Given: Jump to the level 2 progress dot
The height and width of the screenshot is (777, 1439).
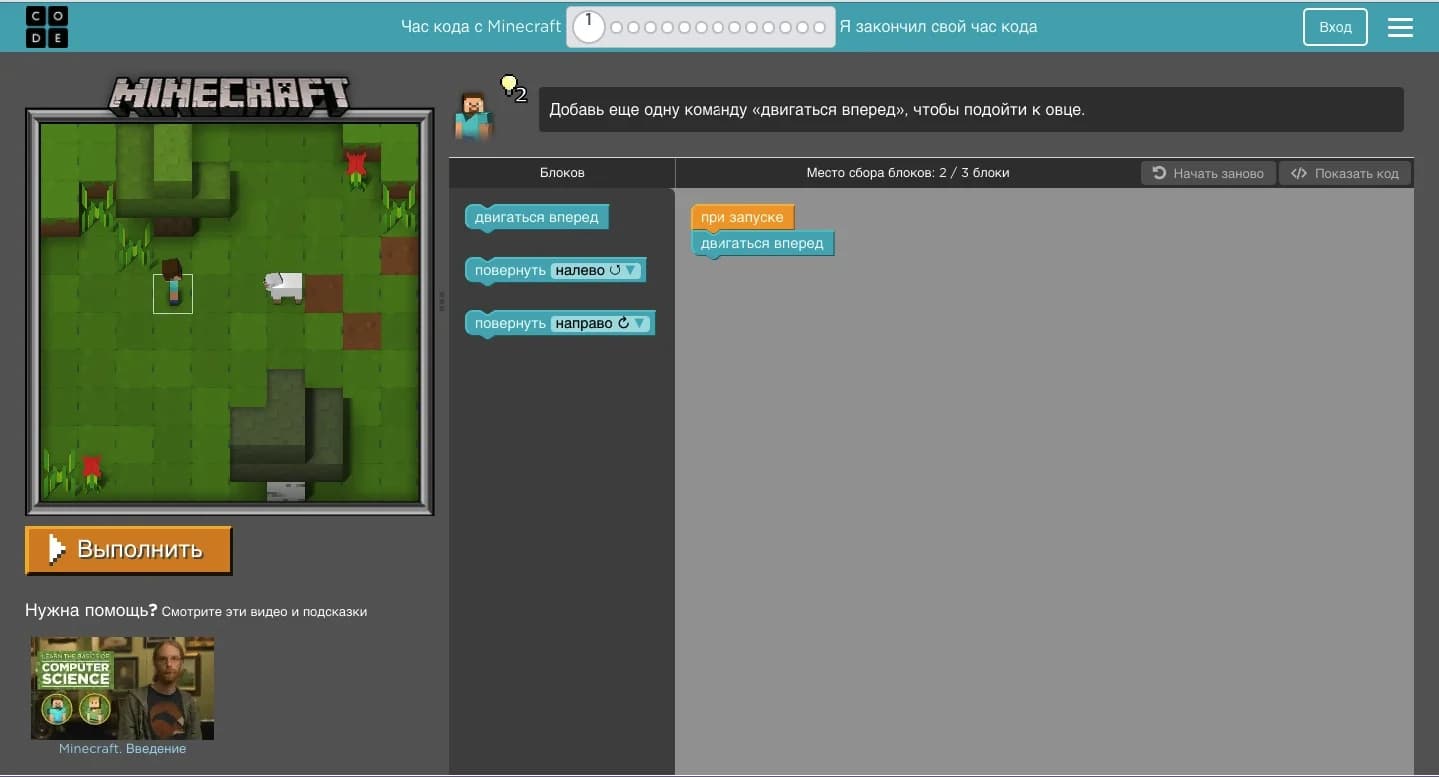Looking at the screenshot, I should (616, 28).
